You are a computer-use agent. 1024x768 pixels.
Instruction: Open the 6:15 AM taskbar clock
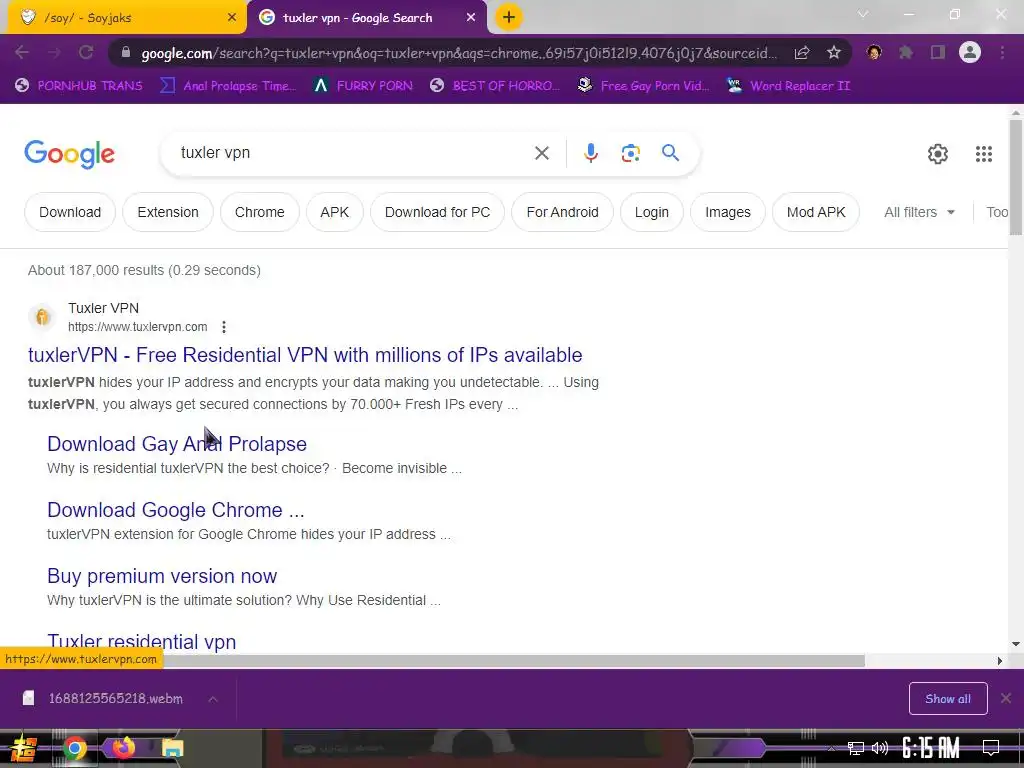931,748
